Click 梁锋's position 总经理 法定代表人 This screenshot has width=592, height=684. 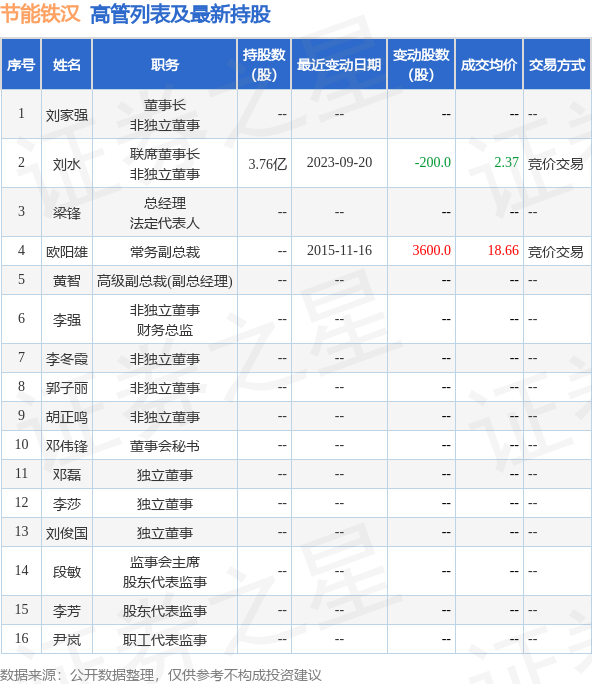[x=164, y=213]
